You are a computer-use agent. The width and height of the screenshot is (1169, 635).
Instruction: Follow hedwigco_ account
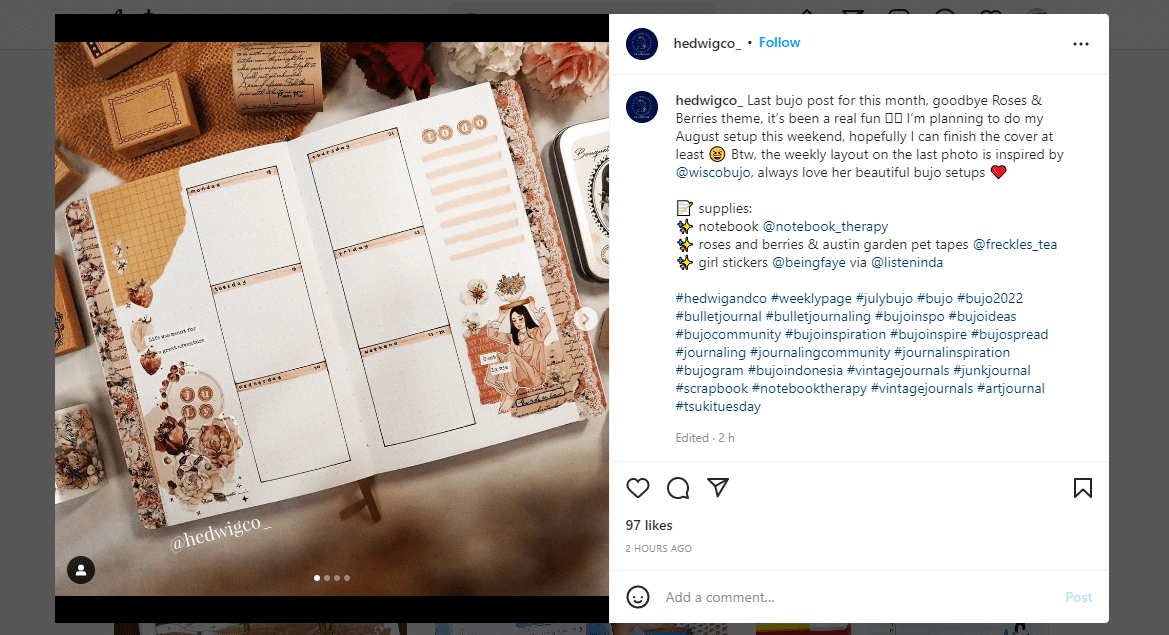coord(779,42)
